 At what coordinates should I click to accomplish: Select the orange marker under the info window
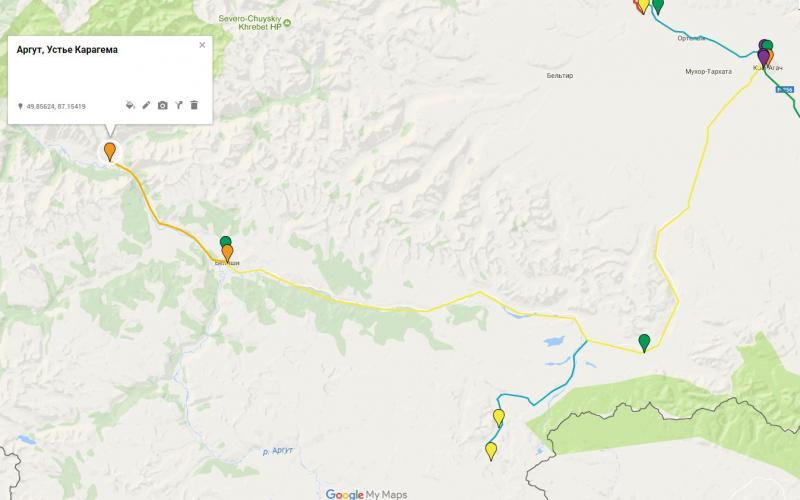(x=110, y=152)
